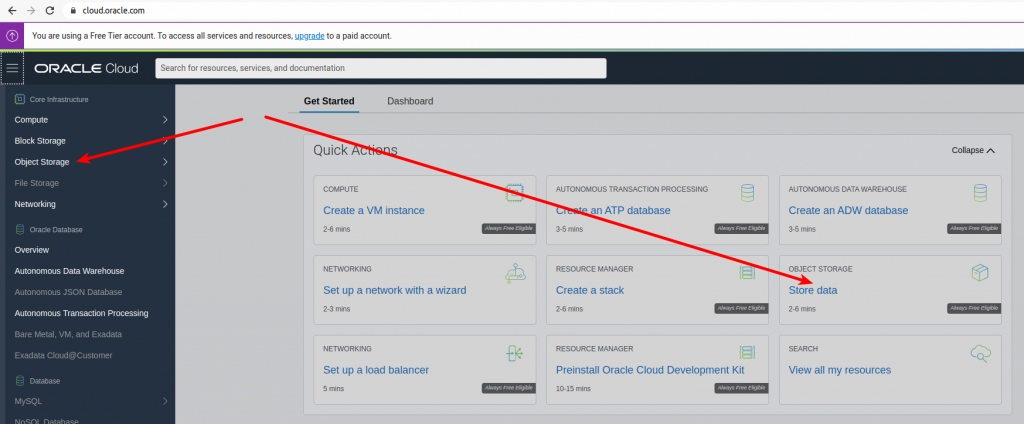Click the Create a stack link

point(590,290)
